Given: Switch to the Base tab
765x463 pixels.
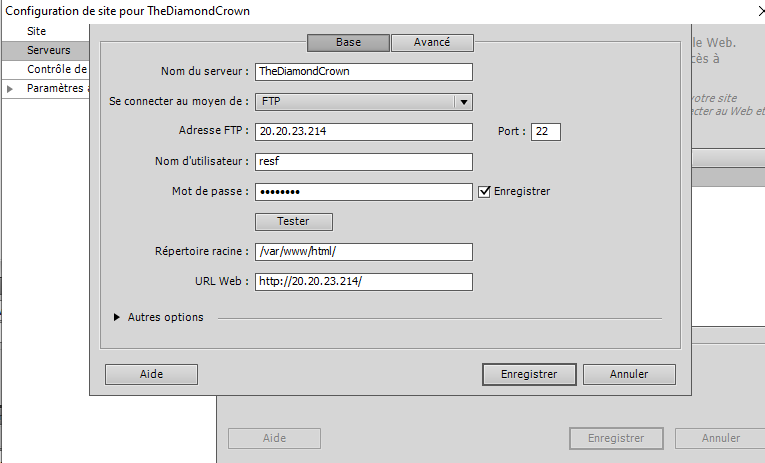Looking at the screenshot, I should pos(348,43).
